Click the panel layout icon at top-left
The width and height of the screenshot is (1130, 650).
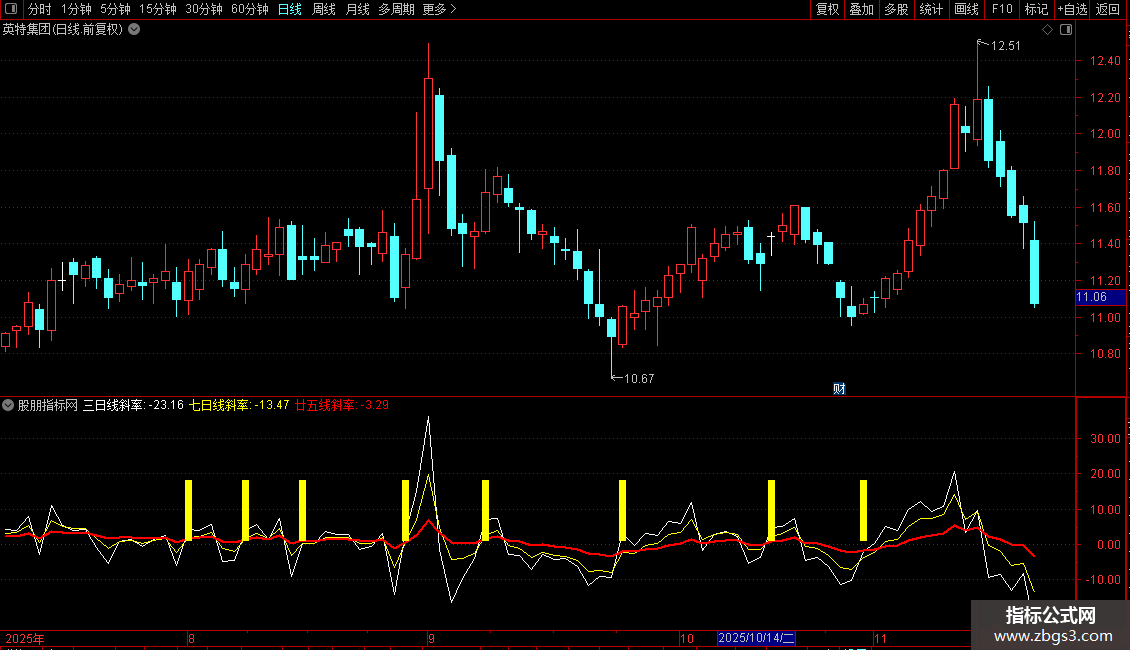(11, 9)
